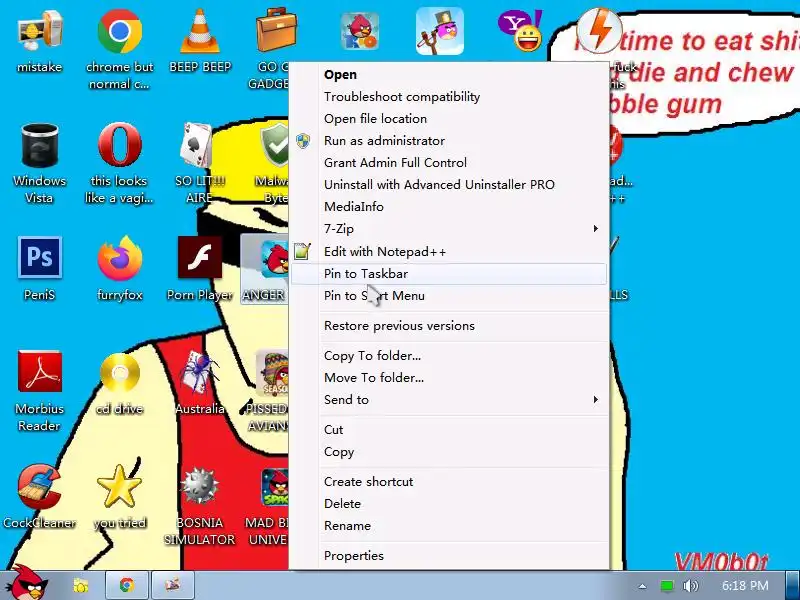800x600 pixels.
Task: Switch to the third taskbar app button
Action: pos(172,585)
